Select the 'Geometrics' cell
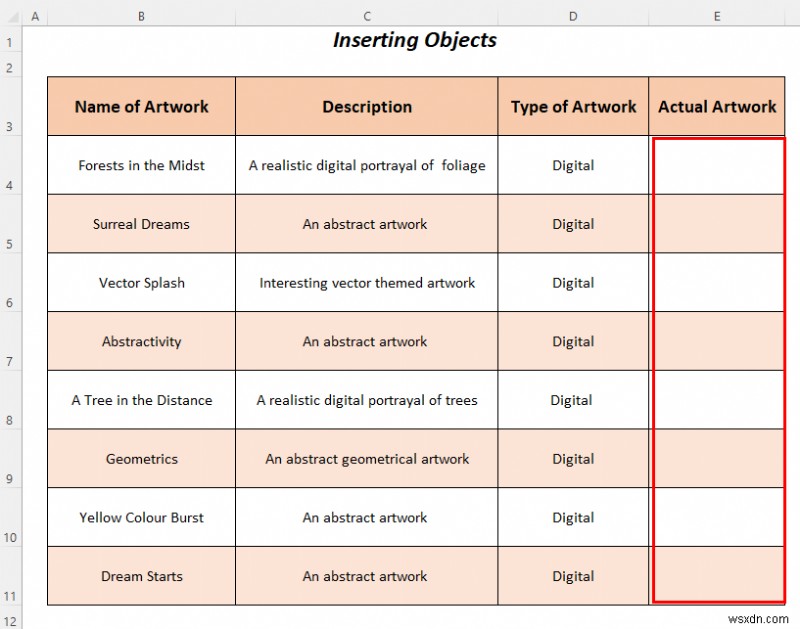Viewport: 800px width, 629px height. (x=141, y=458)
